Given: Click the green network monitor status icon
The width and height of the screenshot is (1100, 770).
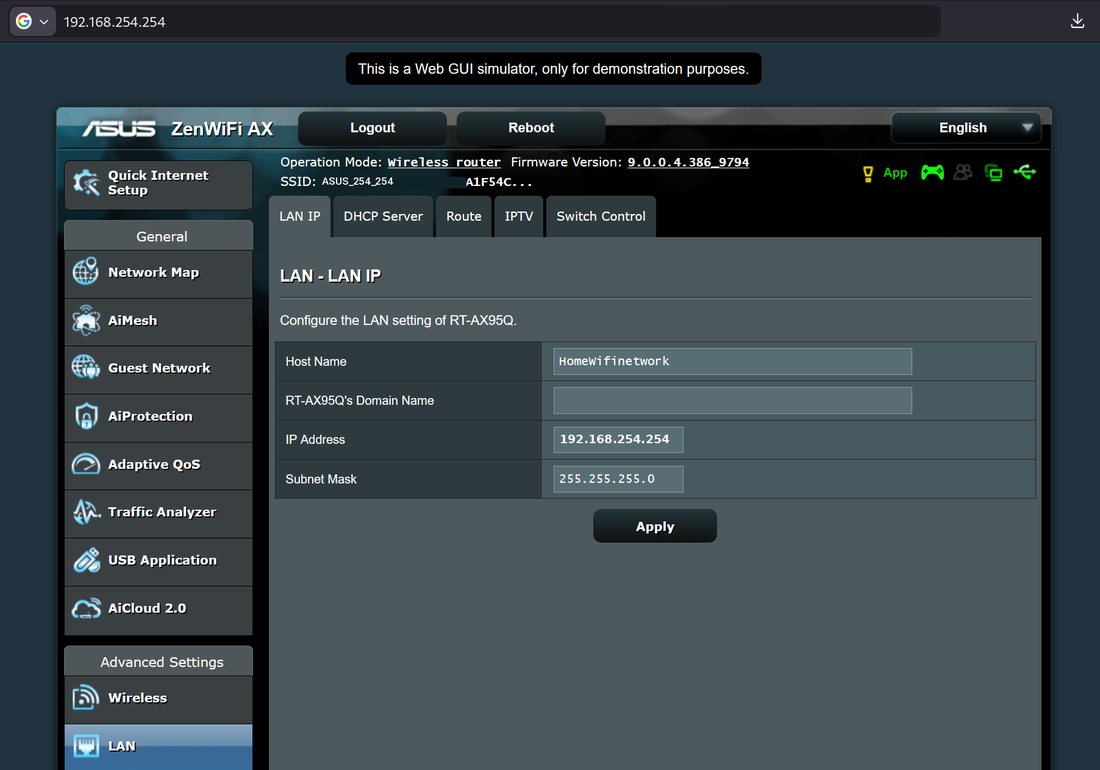Looking at the screenshot, I should (993, 173).
